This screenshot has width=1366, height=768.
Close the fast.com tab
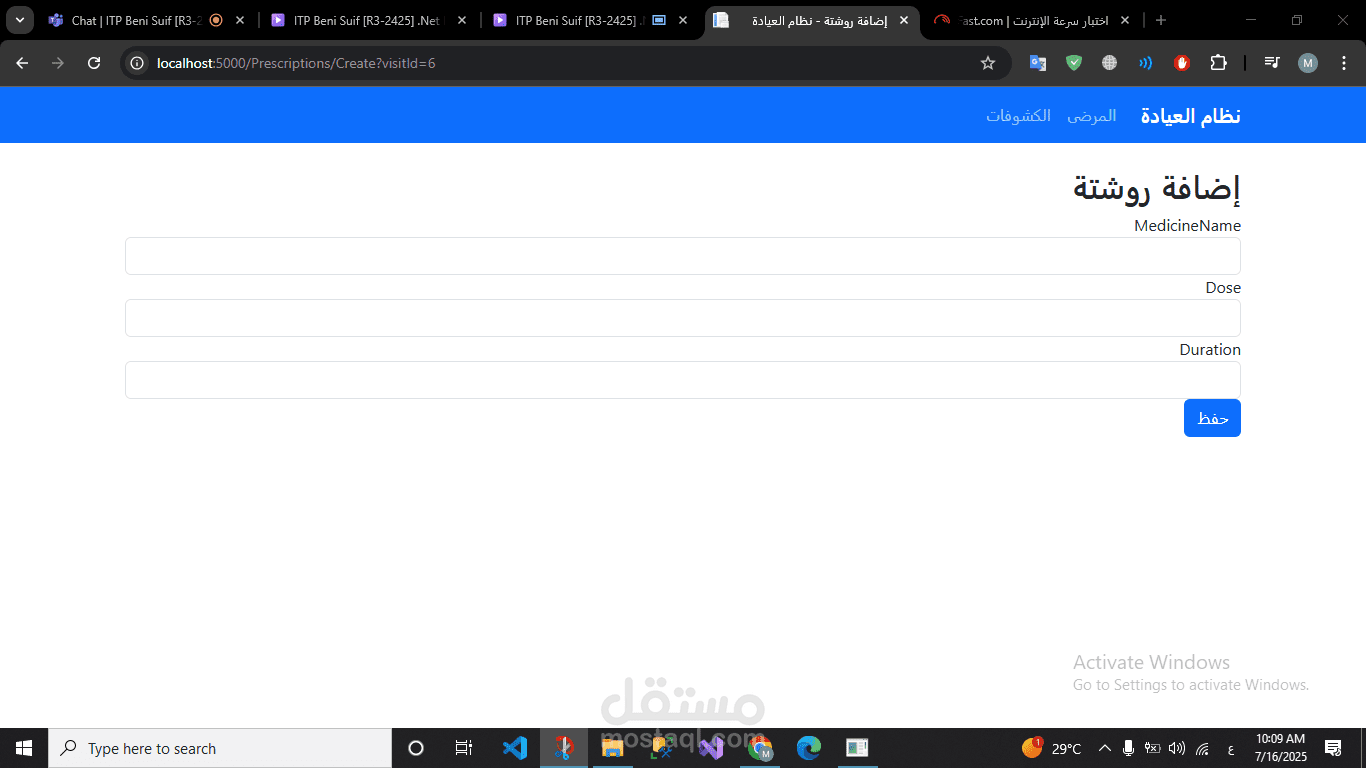coord(1125,20)
